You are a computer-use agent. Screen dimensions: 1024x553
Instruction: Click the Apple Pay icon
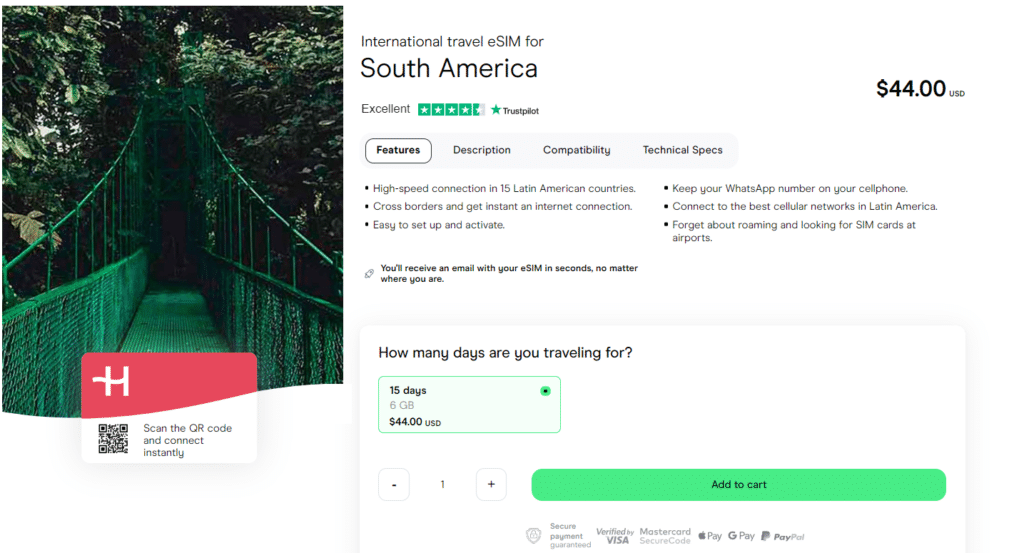pos(710,536)
